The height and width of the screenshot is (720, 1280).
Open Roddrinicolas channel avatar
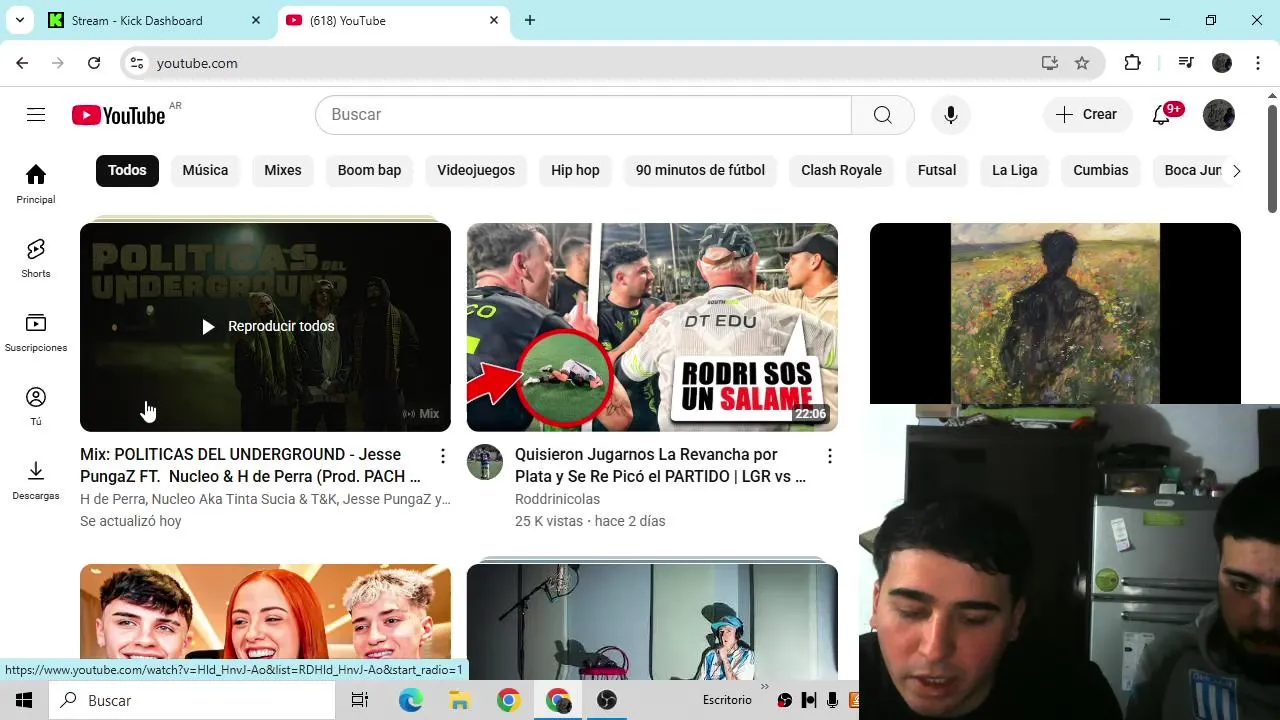tap(485, 462)
